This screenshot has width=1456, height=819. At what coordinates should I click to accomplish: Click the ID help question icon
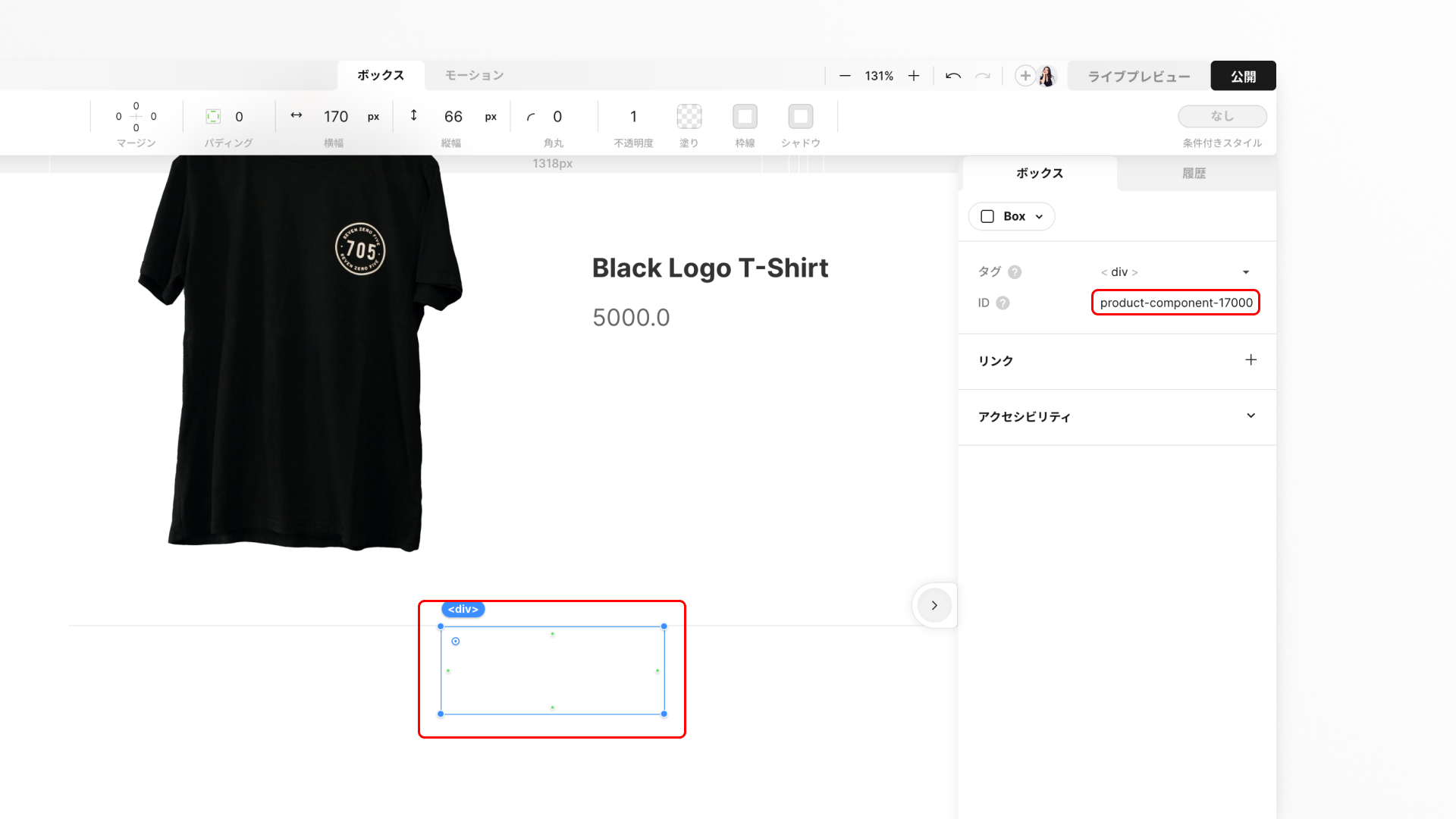[x=1003, y=303]
